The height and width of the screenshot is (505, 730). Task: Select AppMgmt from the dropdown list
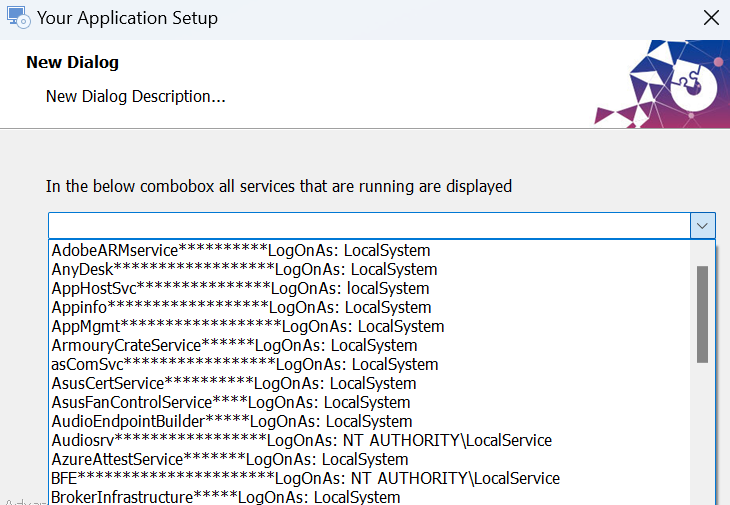(247, 326)
